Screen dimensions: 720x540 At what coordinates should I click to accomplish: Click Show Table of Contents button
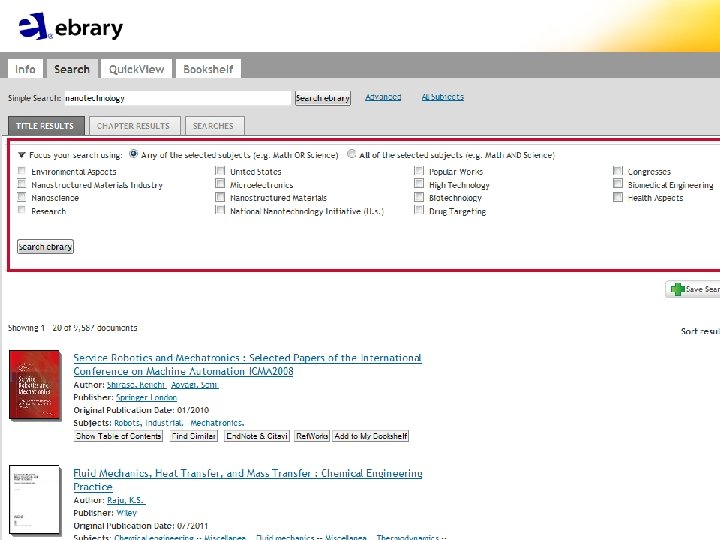(118, 436)
